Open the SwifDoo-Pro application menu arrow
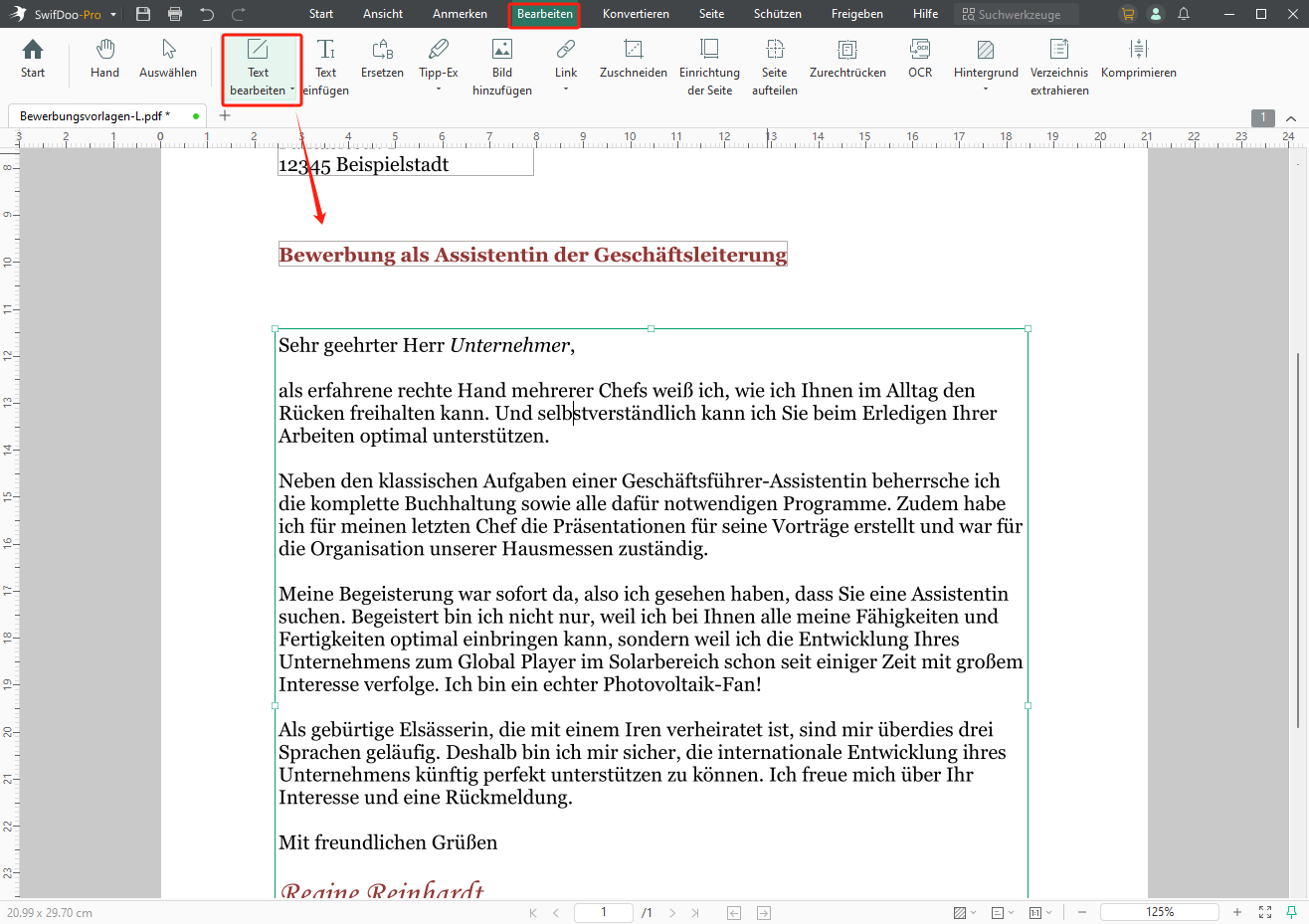The height and width of the screenshot is (924, 1309). point(113,15)
